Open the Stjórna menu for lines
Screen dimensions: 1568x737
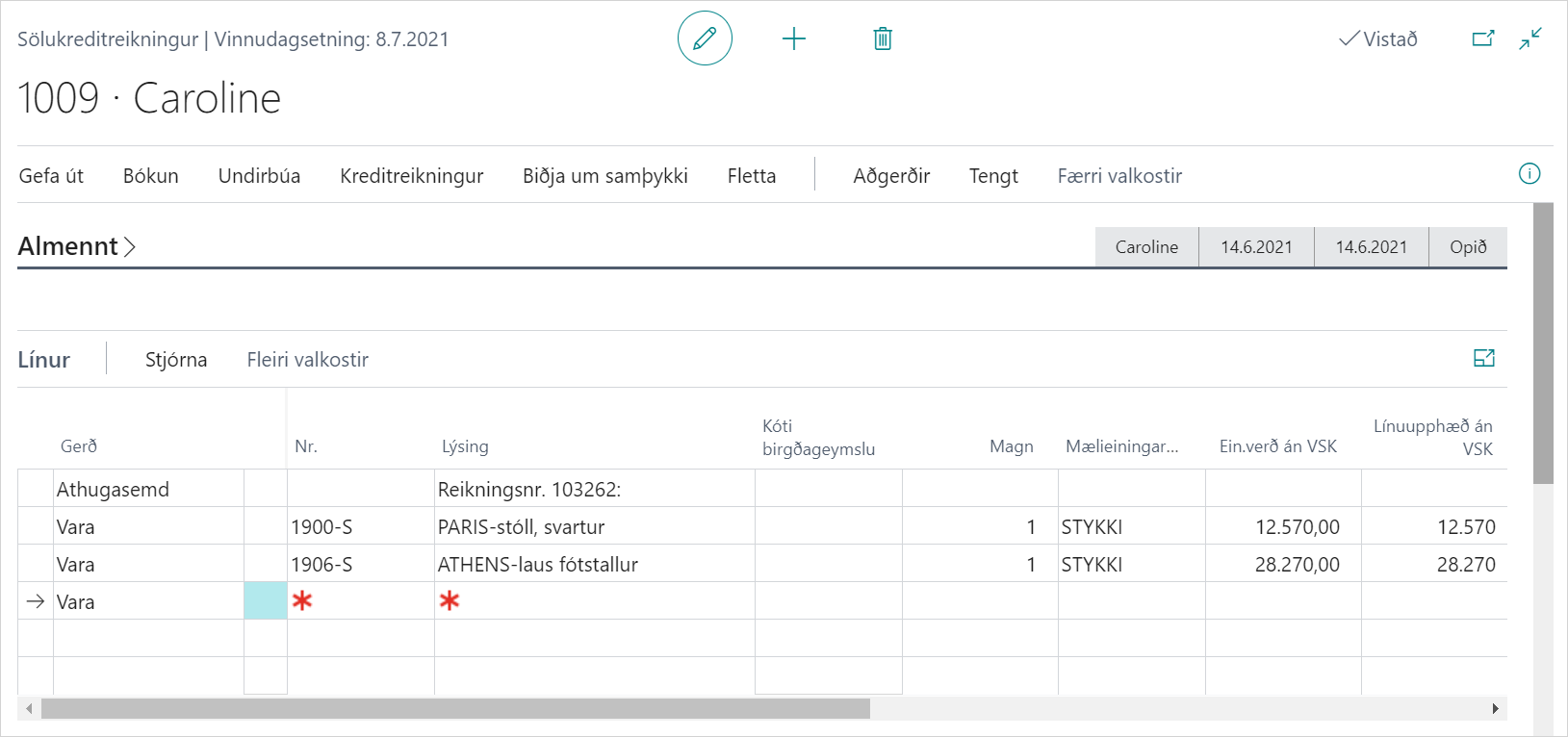point(176,360)
